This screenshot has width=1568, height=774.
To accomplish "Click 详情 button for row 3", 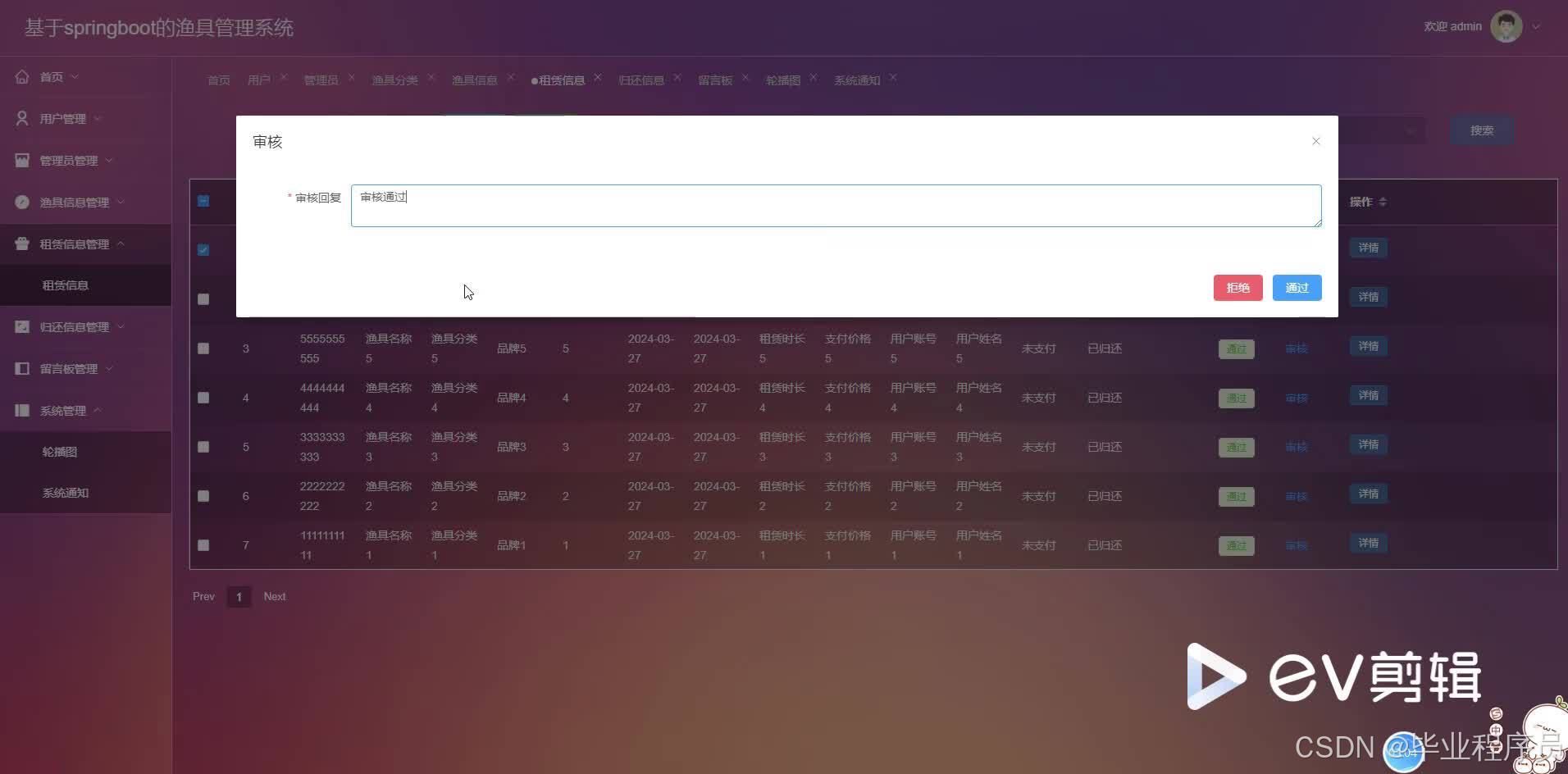I will pos(1369,346).
